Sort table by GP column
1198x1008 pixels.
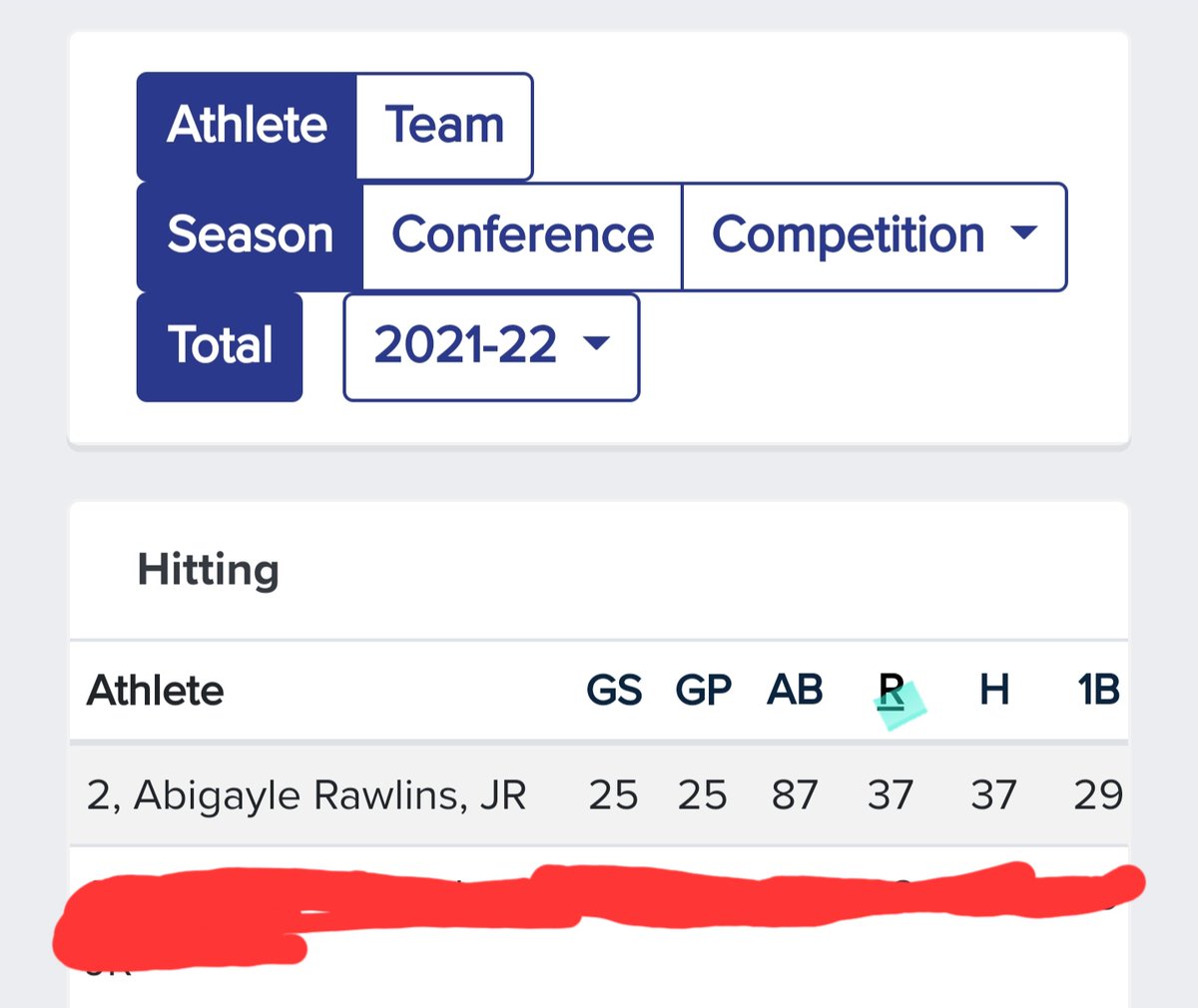703,691
